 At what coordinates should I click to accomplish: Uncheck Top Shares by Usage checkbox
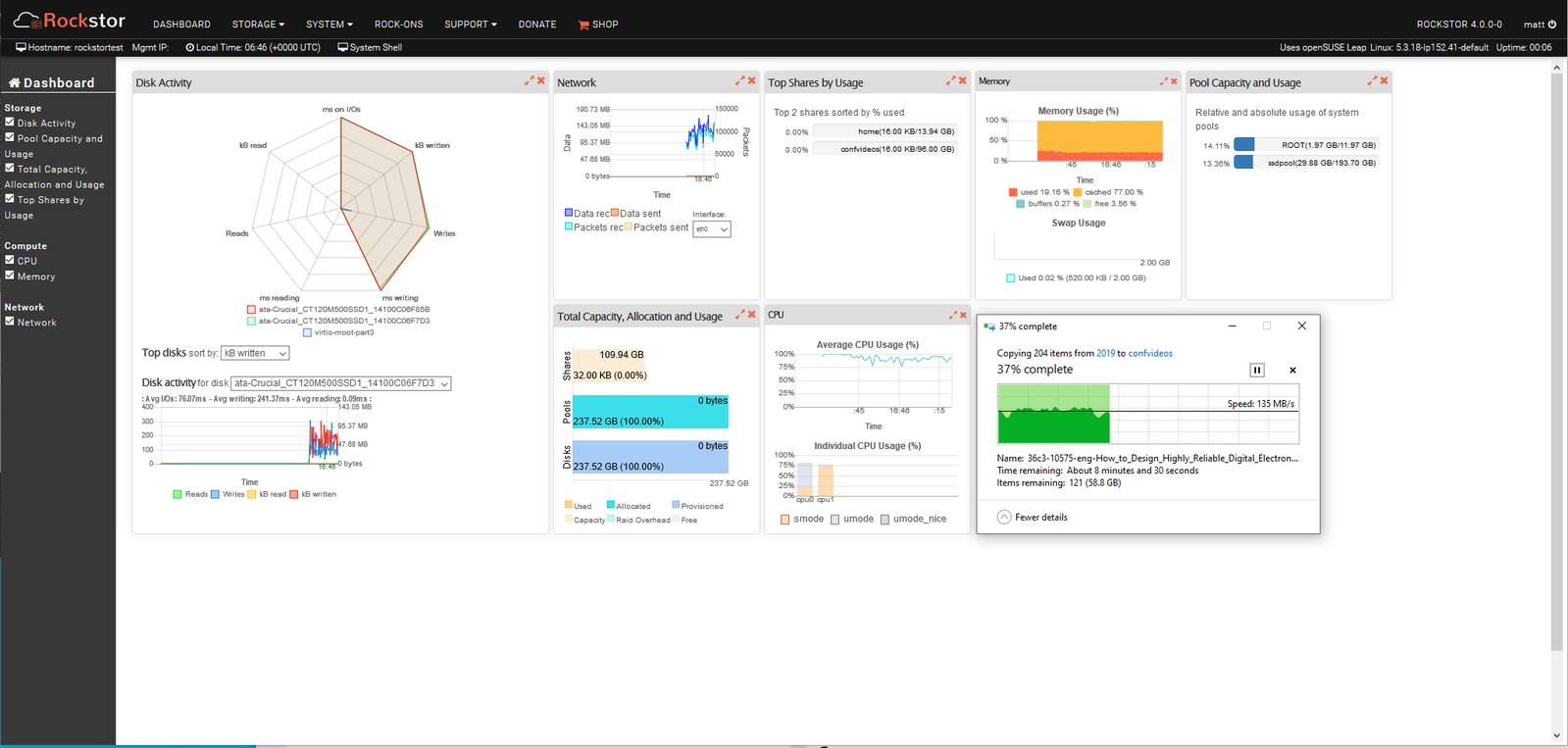tap(10, 199)
